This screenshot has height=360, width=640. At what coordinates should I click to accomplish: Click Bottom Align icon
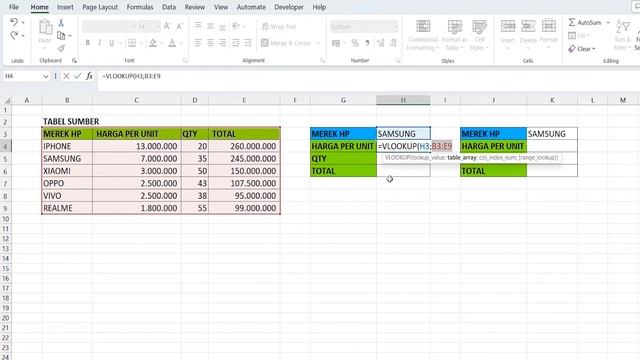click(222, 27)
